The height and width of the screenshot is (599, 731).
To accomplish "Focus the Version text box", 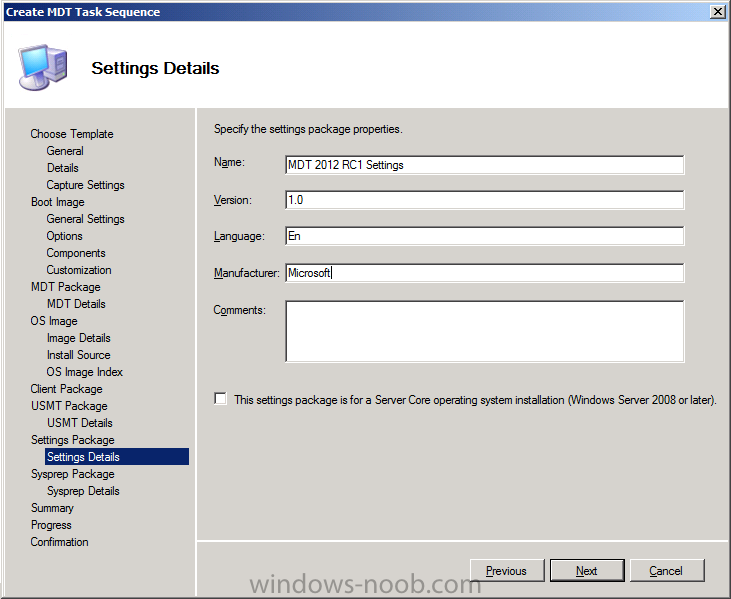I will click(484, 200).
